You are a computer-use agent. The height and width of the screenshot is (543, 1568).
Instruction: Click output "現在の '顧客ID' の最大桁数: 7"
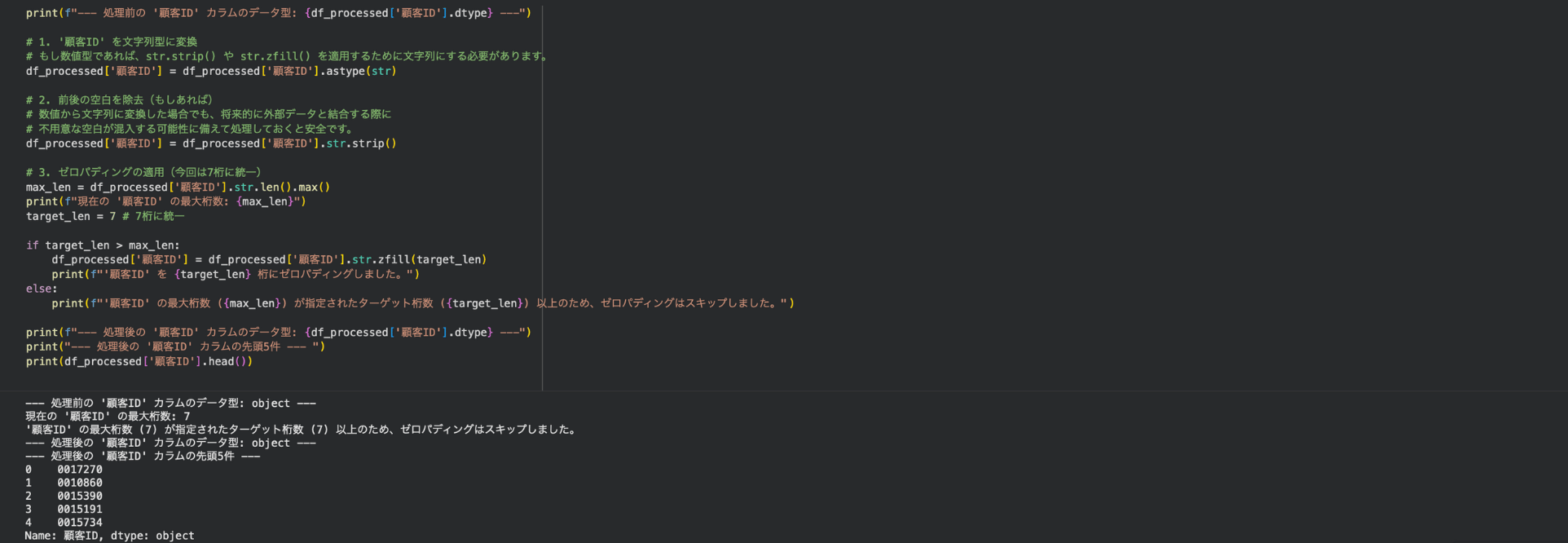point(108,416)
